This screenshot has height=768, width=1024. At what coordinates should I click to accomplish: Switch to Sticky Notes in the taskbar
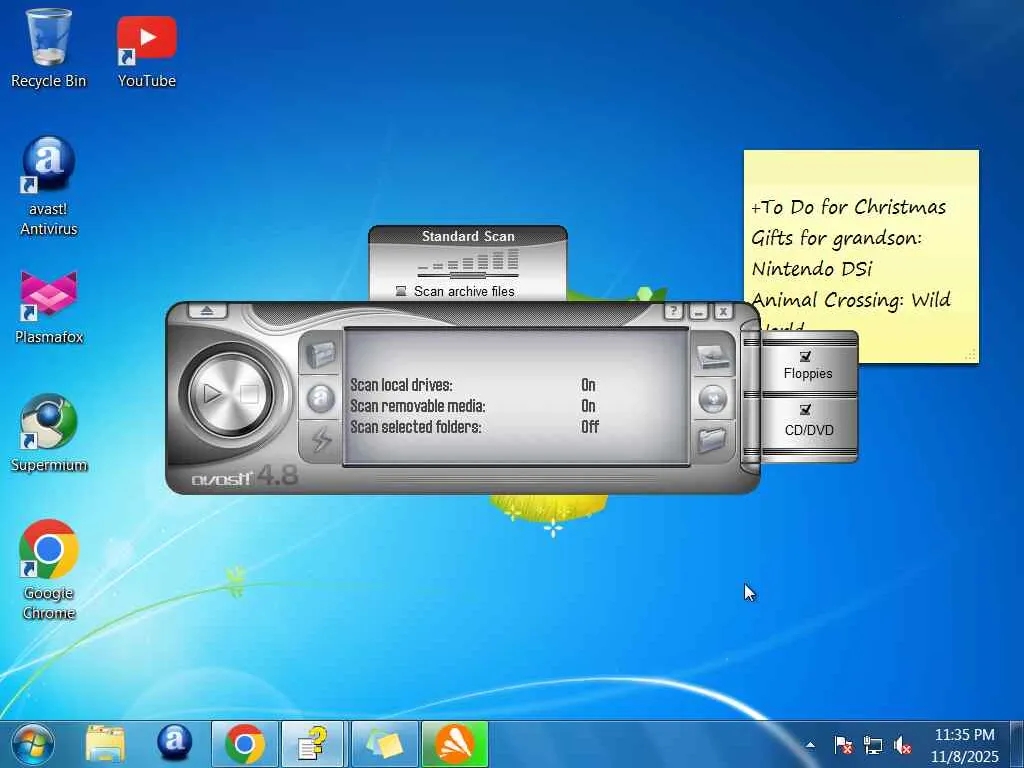click(385, 744)
